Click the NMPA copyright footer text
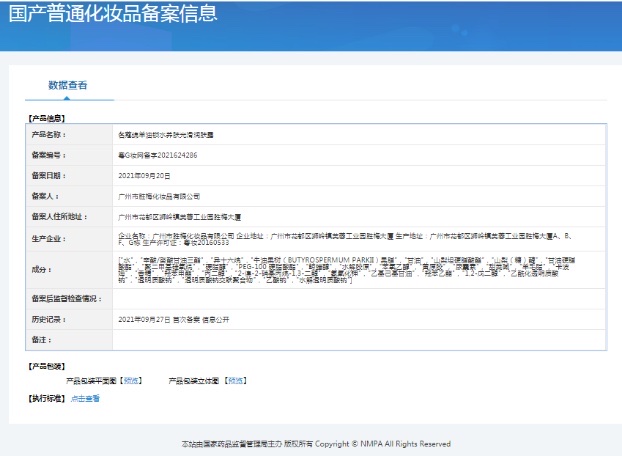Viewport: 622px width, 456px height. pyautogui.click(x=310, y=443)
